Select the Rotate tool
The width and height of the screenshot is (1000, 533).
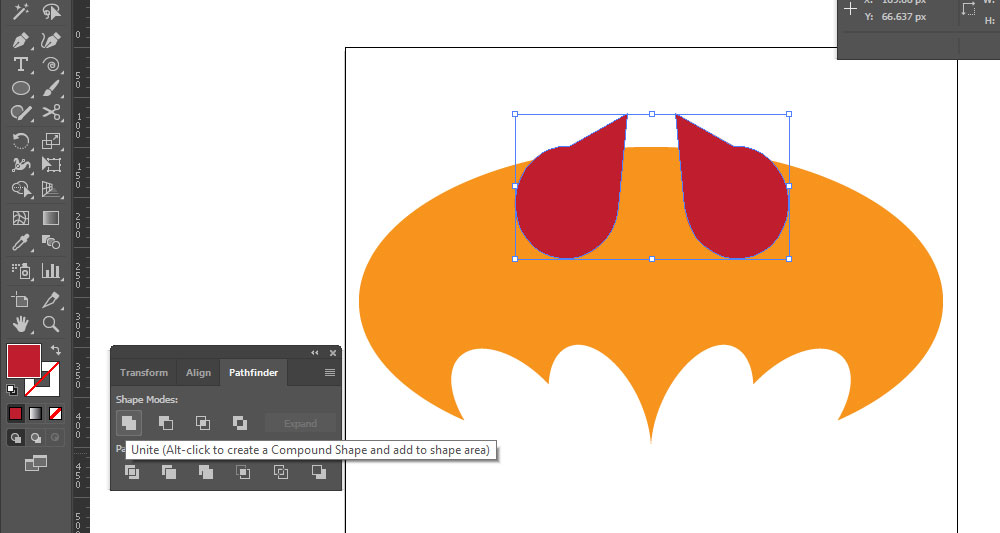click(20, 140)
